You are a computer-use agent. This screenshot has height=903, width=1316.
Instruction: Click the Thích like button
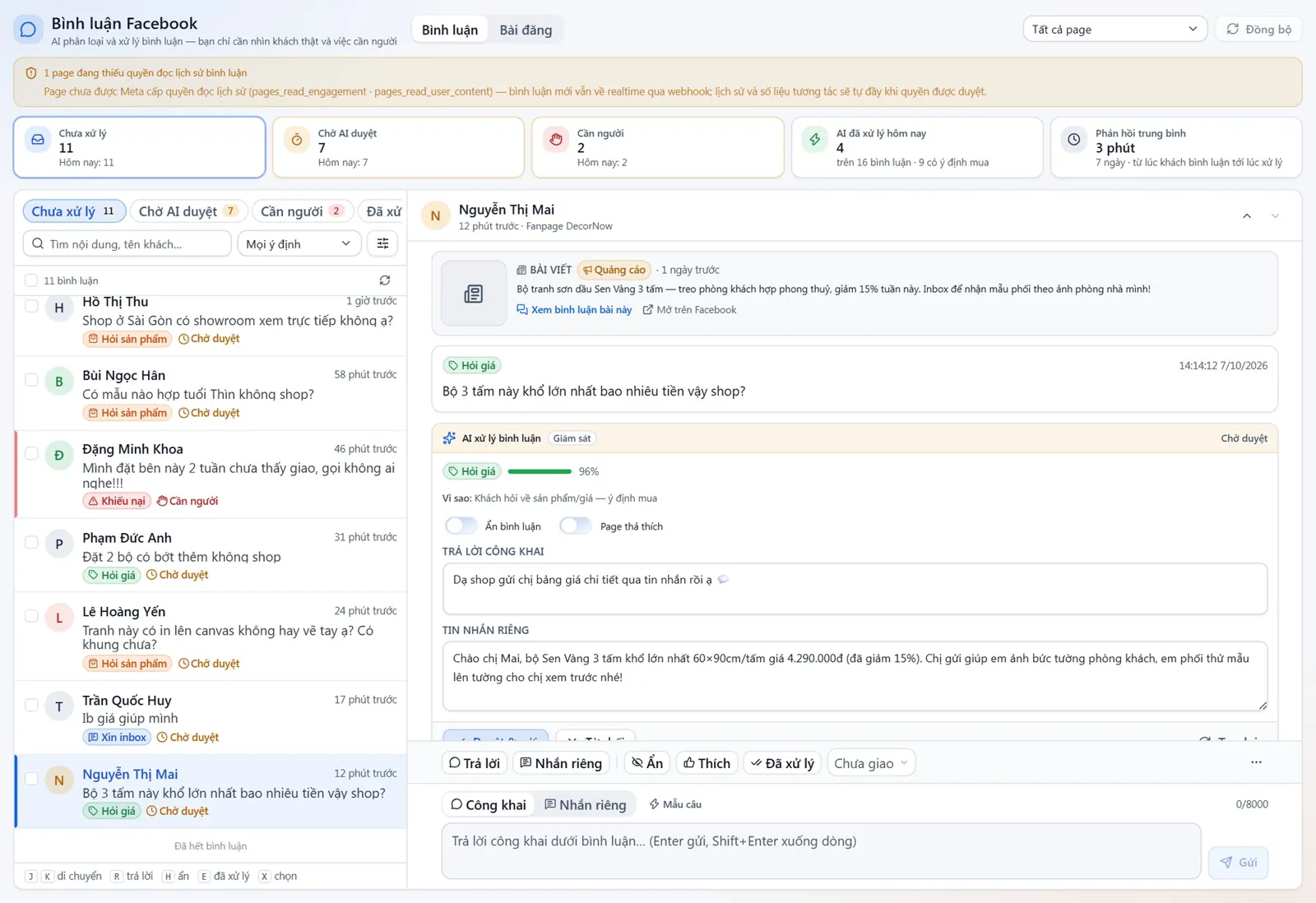coord(707,763)
